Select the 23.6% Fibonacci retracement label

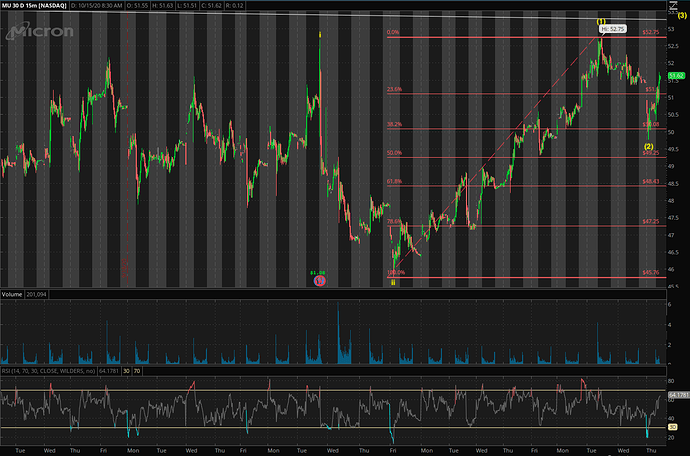point(394,90)
